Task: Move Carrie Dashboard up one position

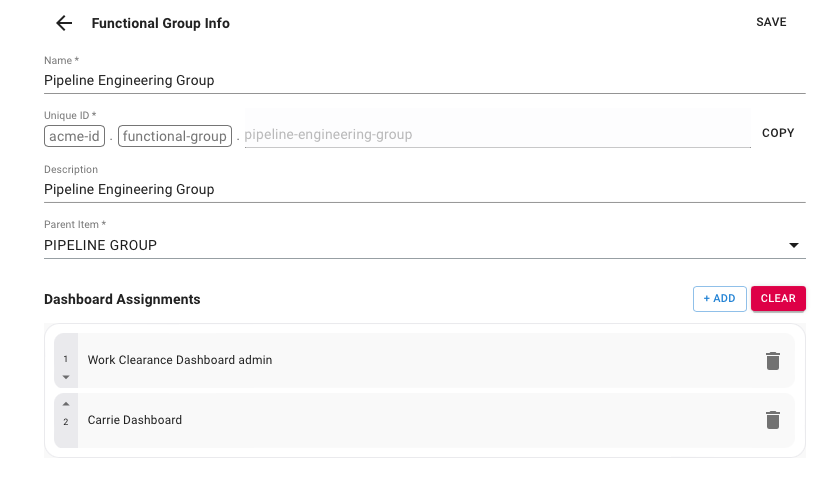Action: 66,404
